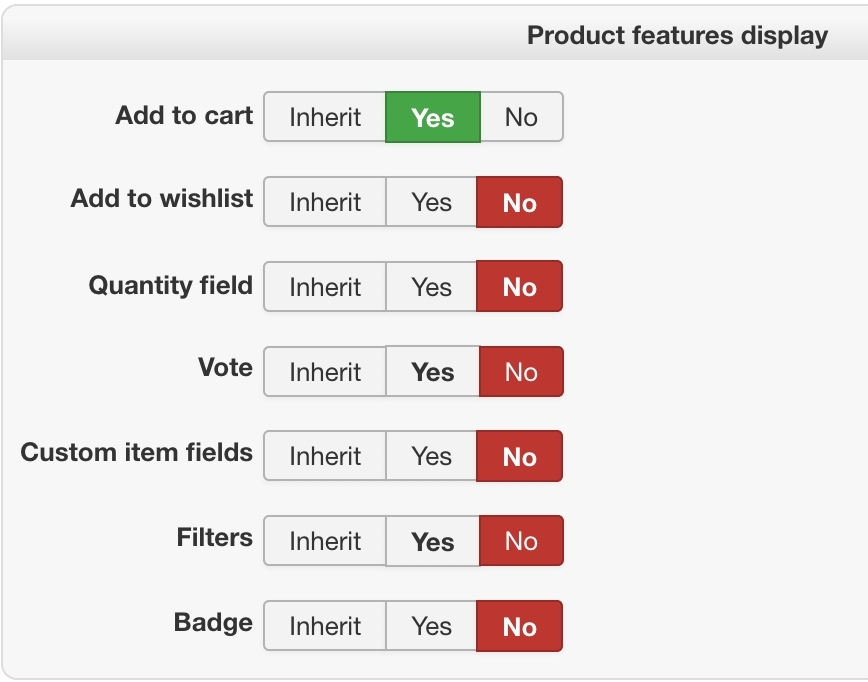The width and height of the screenshot is (868, 682).
Task: Click No for Badge display
Action: 519,626
